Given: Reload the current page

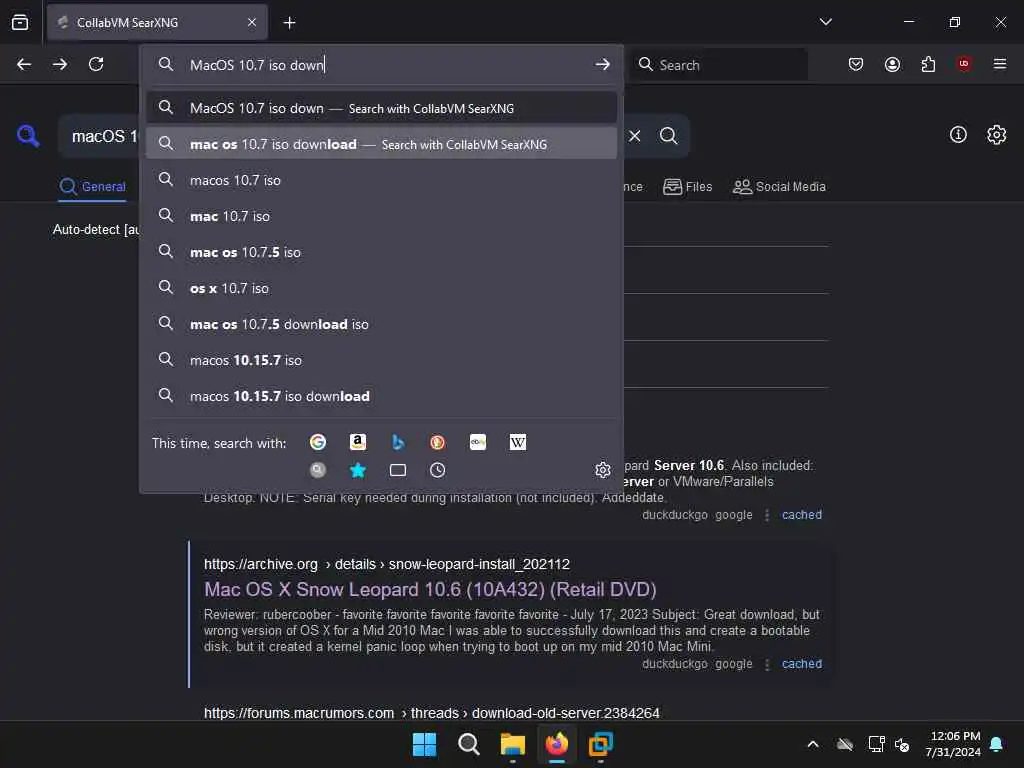Looking at the screenshot, I should [96, 64].
